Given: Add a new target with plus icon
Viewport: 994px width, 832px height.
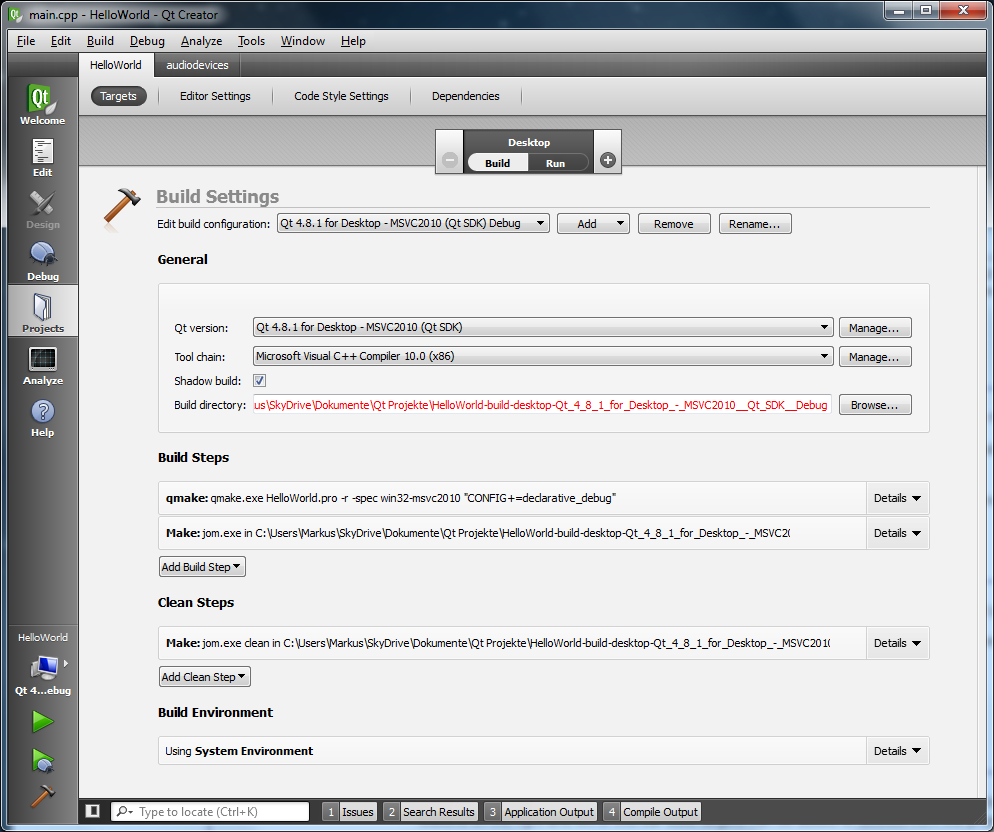Looking at the screenshot, I should (x=607, y=160).
